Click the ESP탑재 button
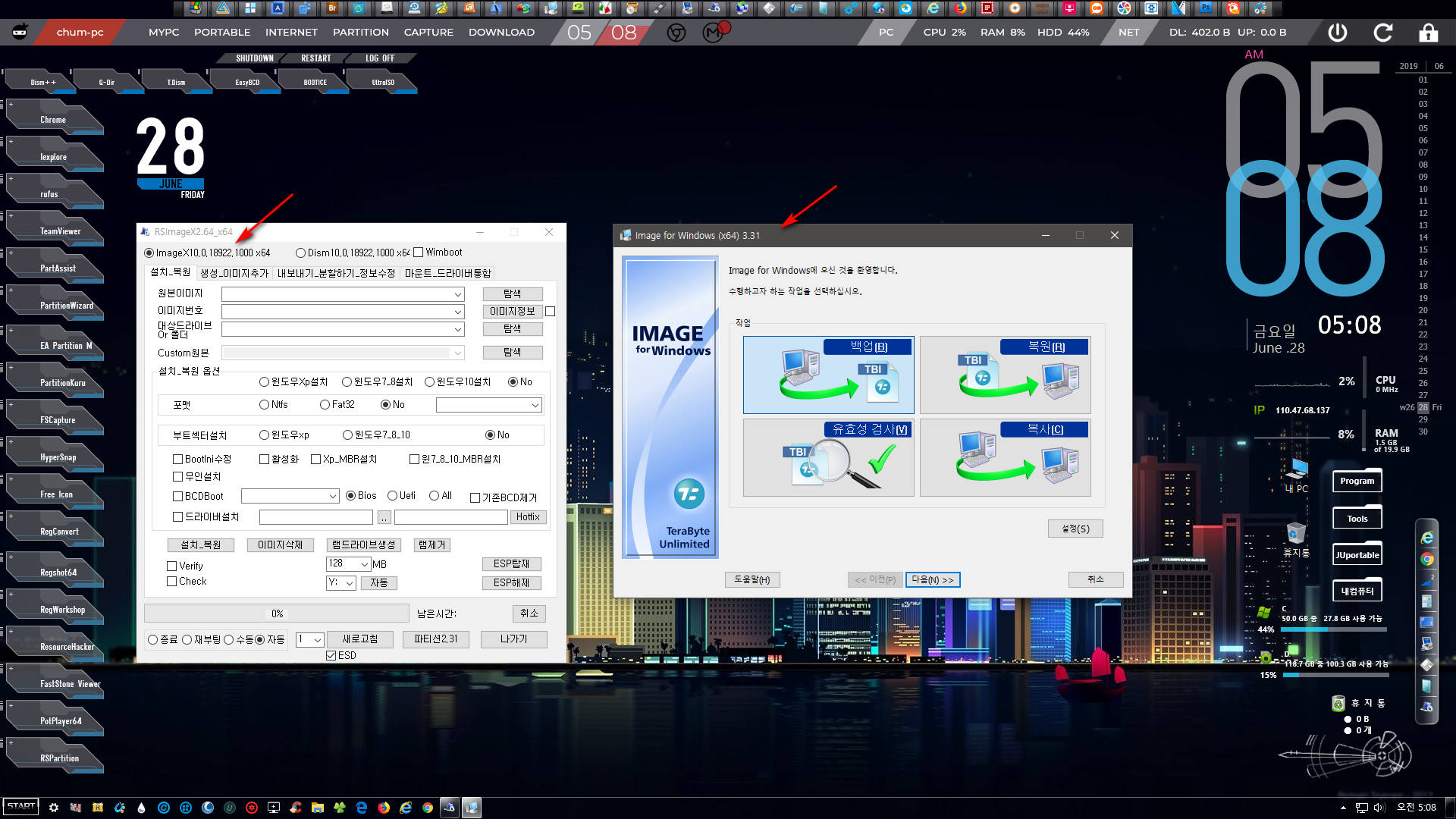Screen dimensions: 1456x819 click(512, 564)
